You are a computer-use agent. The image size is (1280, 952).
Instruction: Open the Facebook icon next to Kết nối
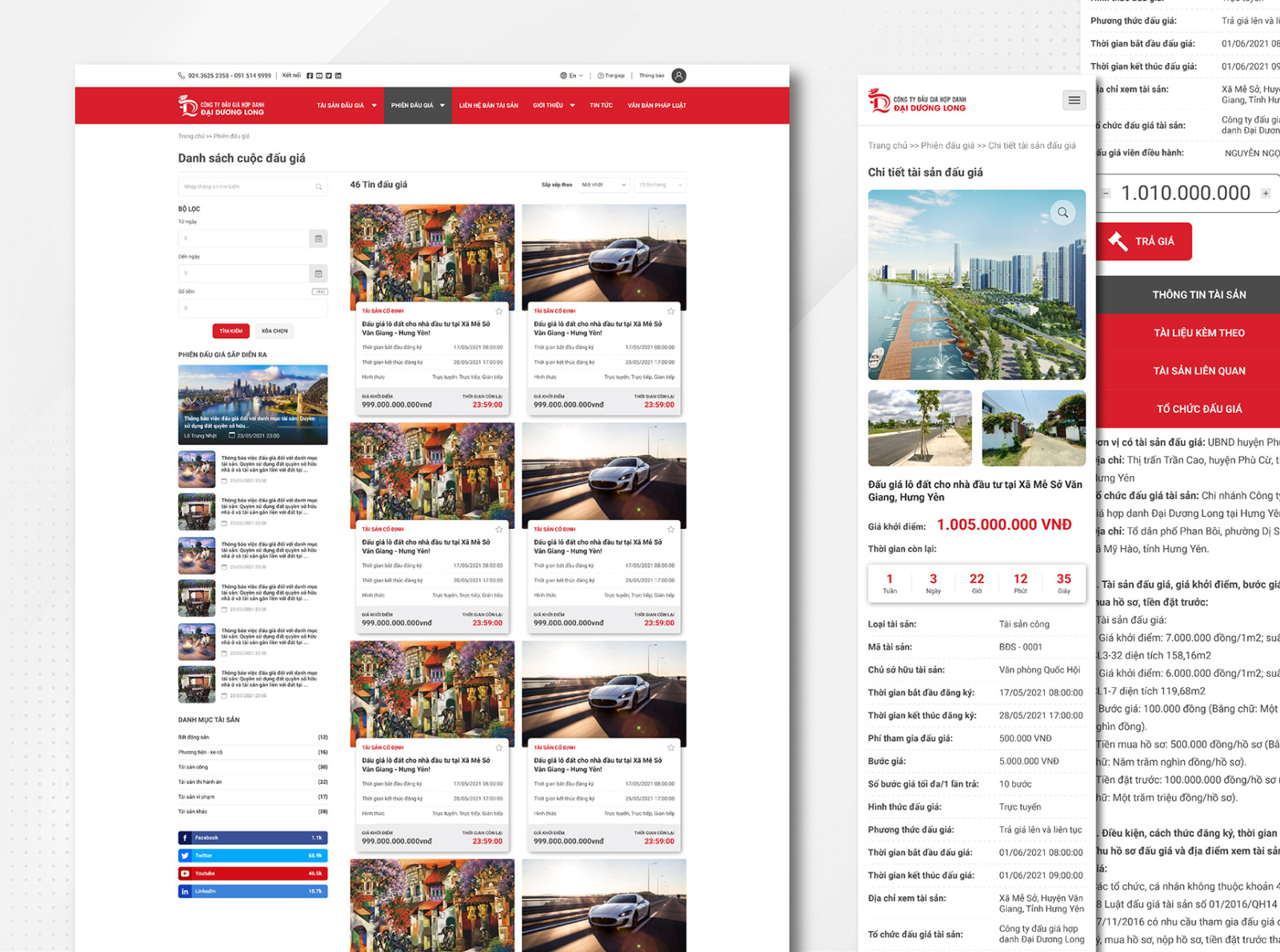tap(310, 76)
